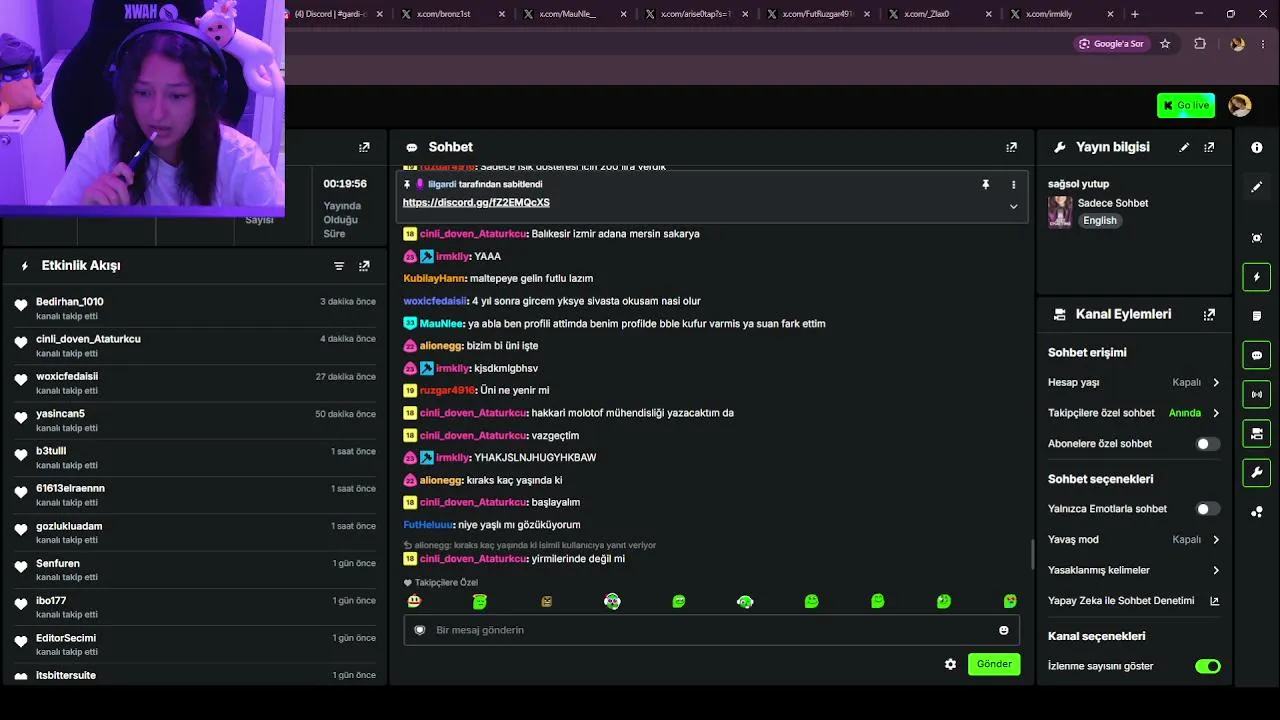Pop out the Yayın bilgisi panel
The width and height of the screenshot is (1280, 720).
1209,147
